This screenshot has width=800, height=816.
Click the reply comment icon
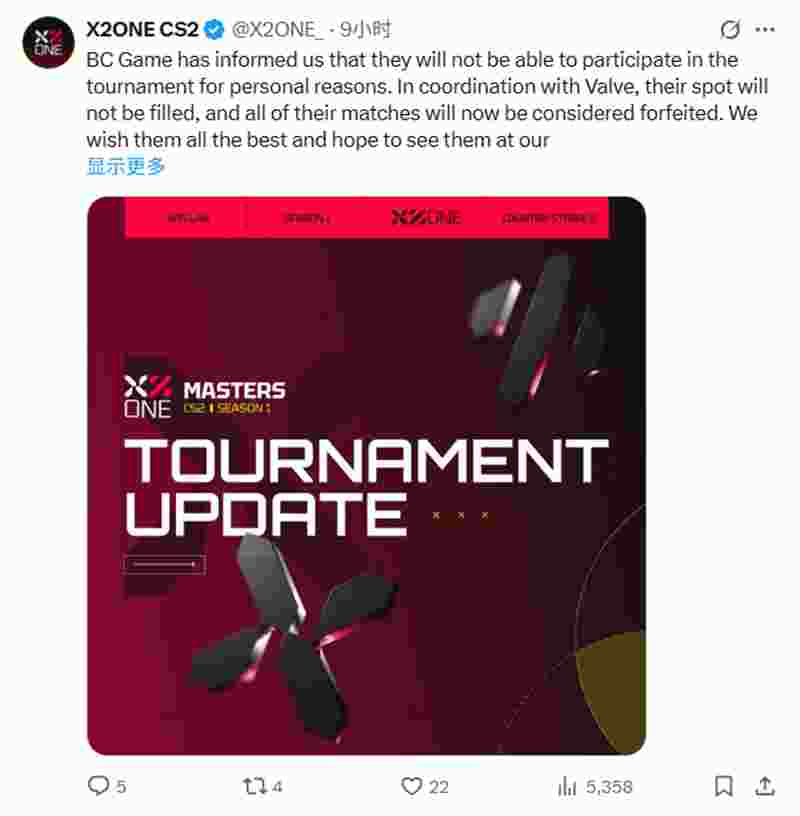click(98, 785)
